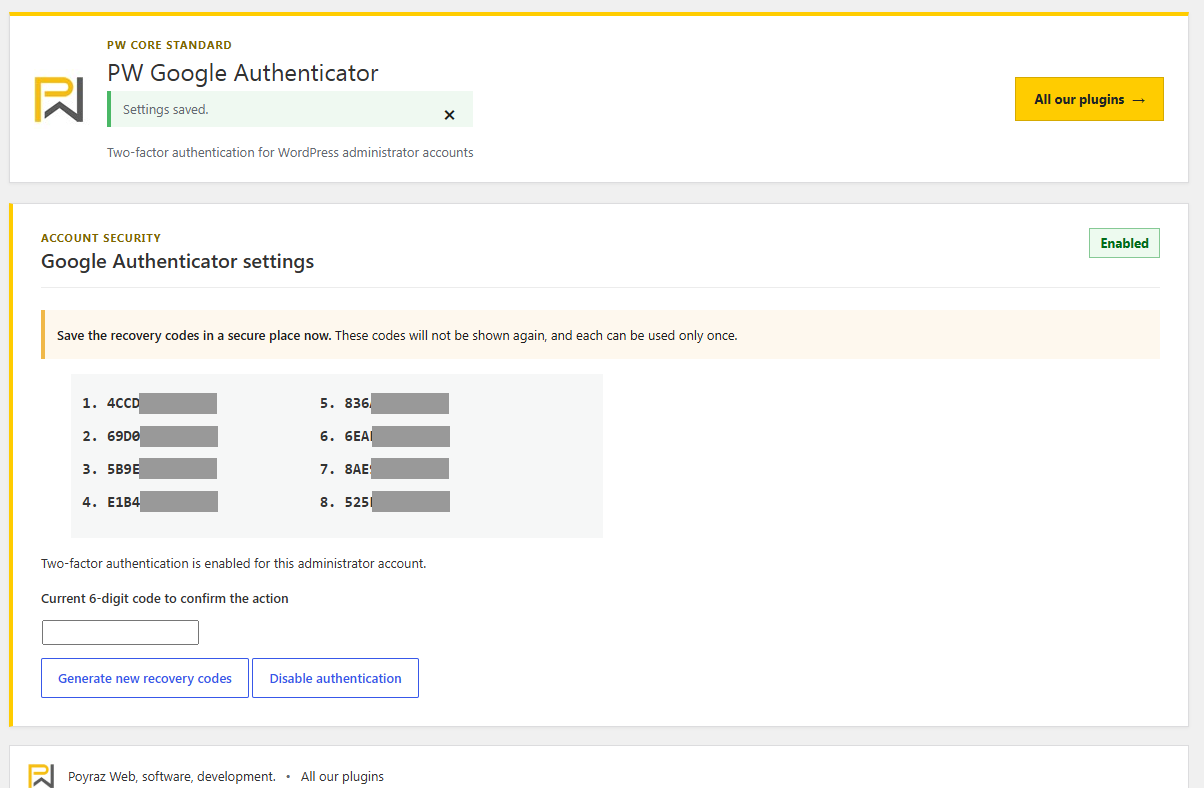Select recovery code 1 starting 4CCD

pos(162,404)
